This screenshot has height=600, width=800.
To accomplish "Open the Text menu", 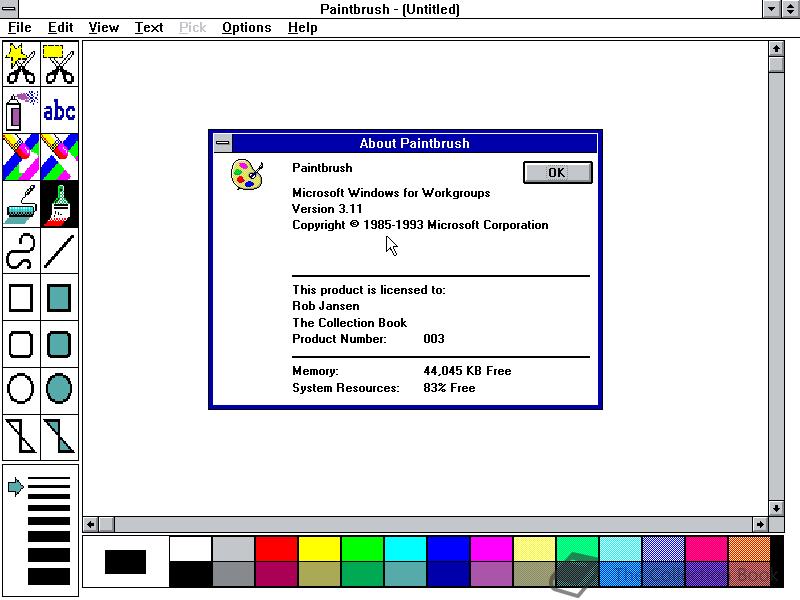I will (x=149, y=28).
